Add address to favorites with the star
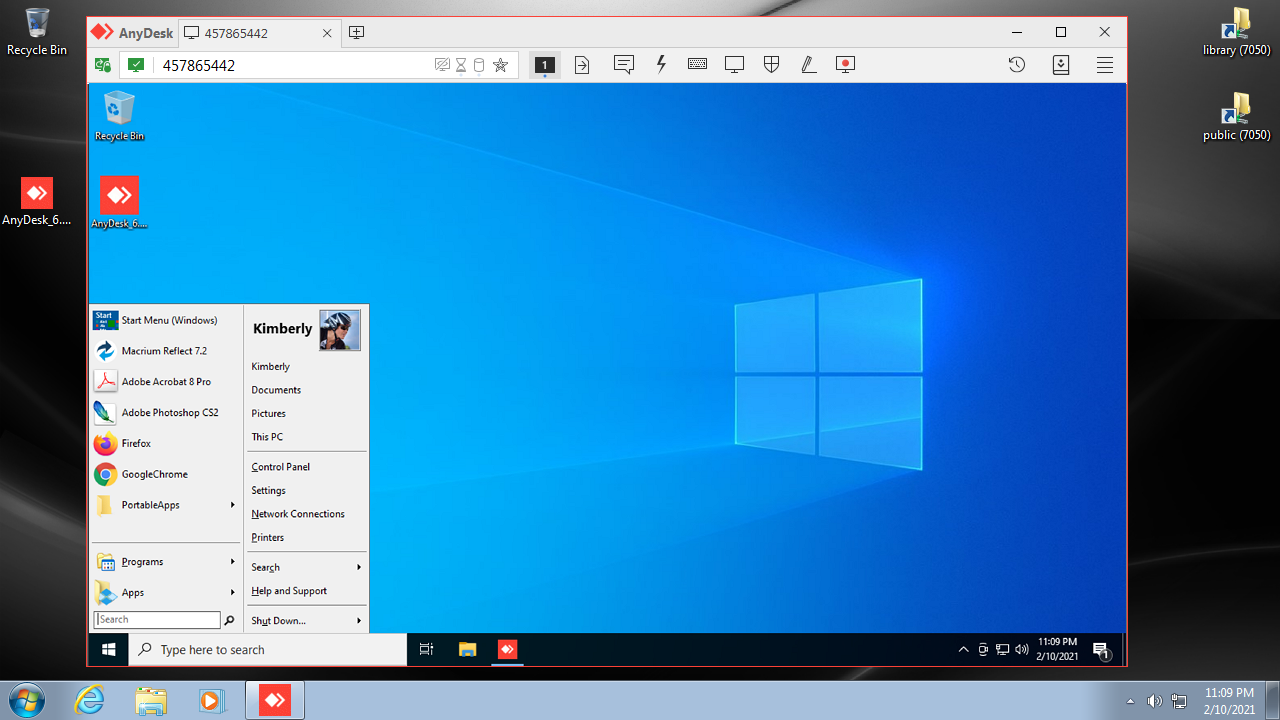Screen dimensions: 1280x720 point(501,66)
